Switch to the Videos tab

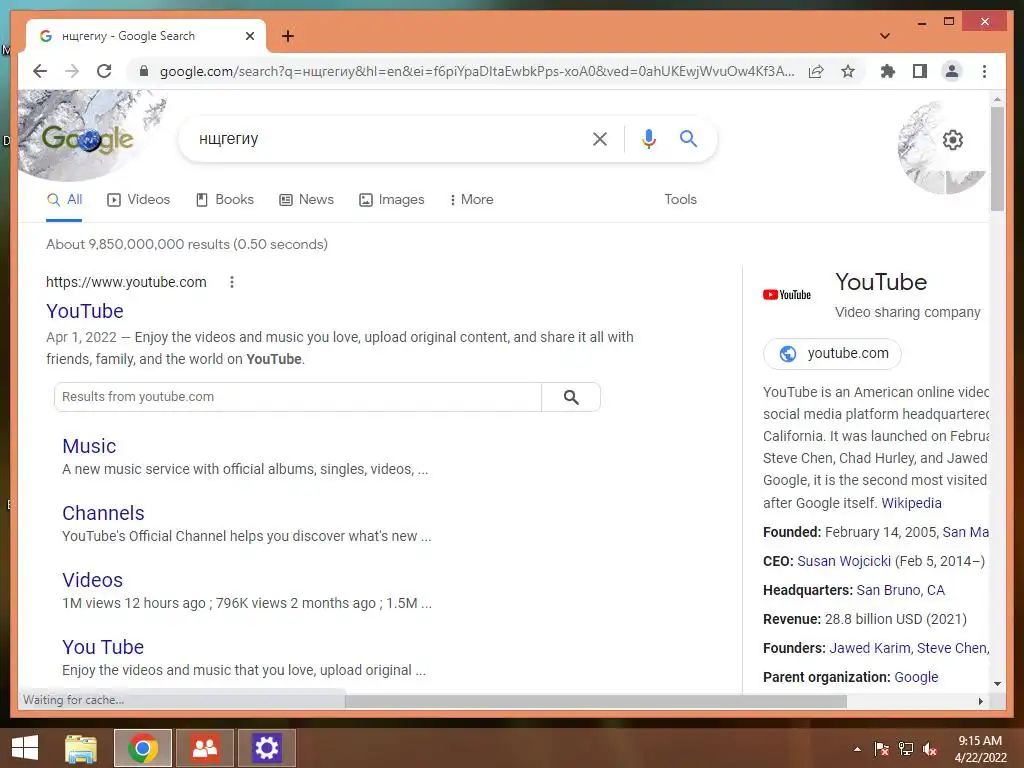(x=138, y=200)
